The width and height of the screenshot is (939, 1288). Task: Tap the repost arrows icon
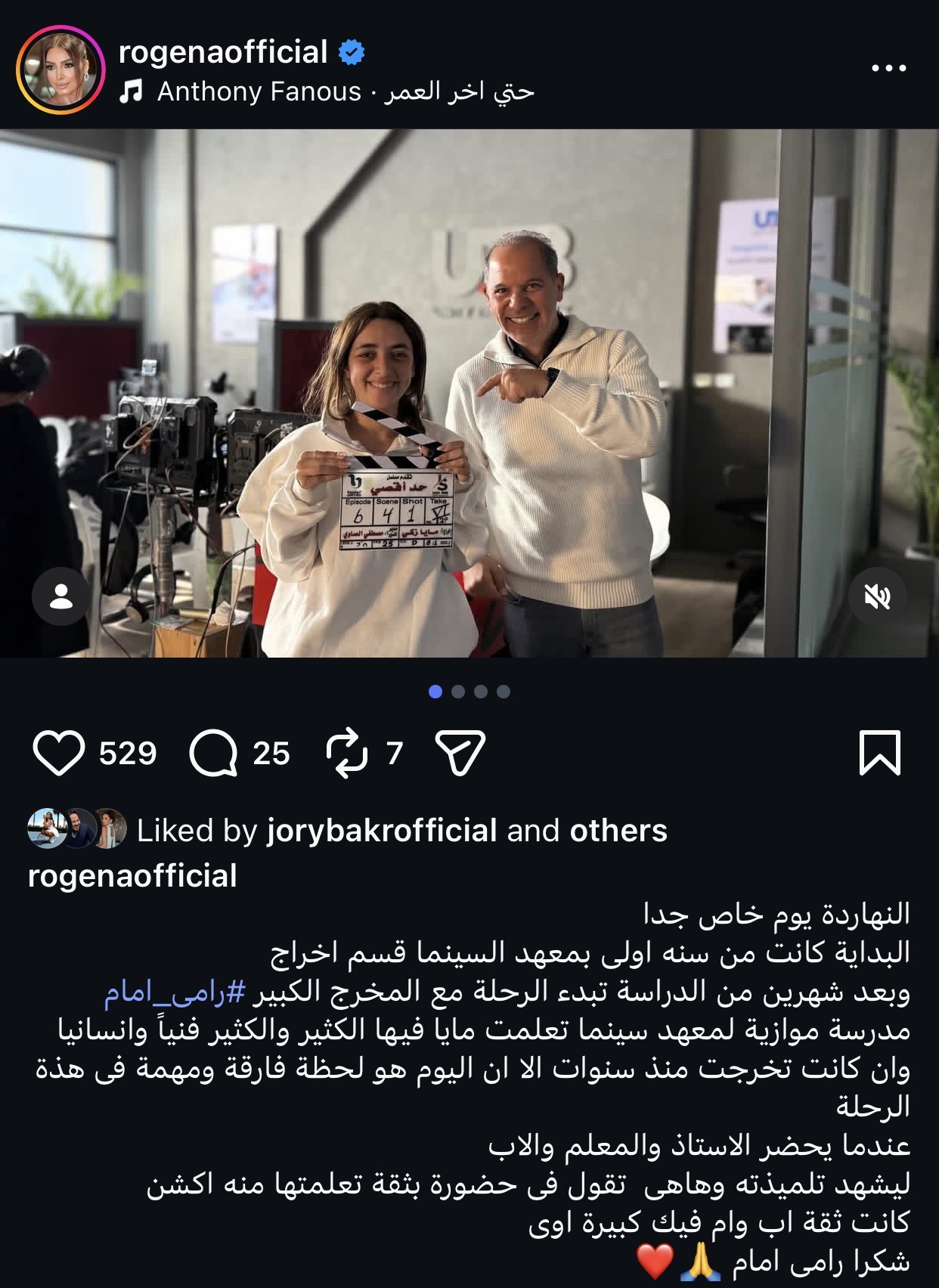coord(347,754)
